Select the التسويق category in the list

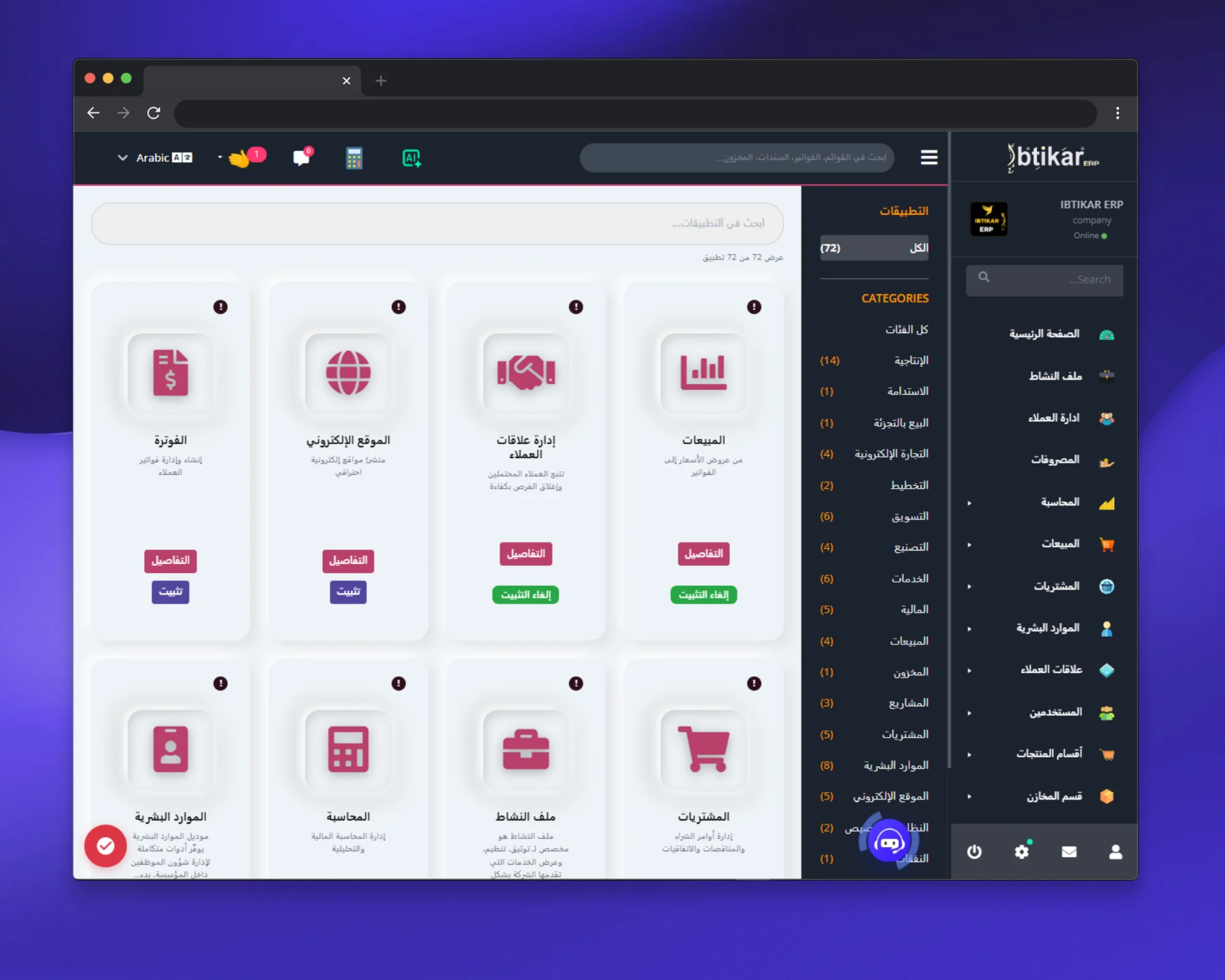(910, 516)
